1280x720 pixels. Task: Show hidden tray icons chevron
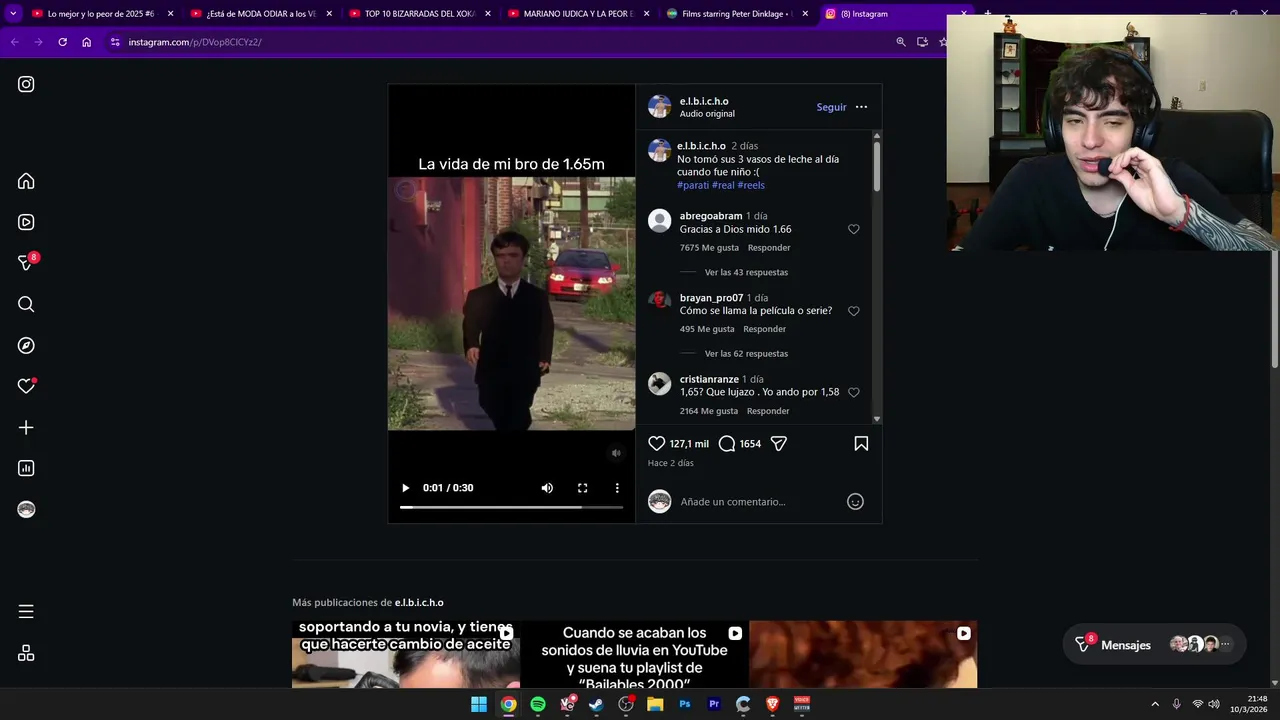pos(1155,704)
